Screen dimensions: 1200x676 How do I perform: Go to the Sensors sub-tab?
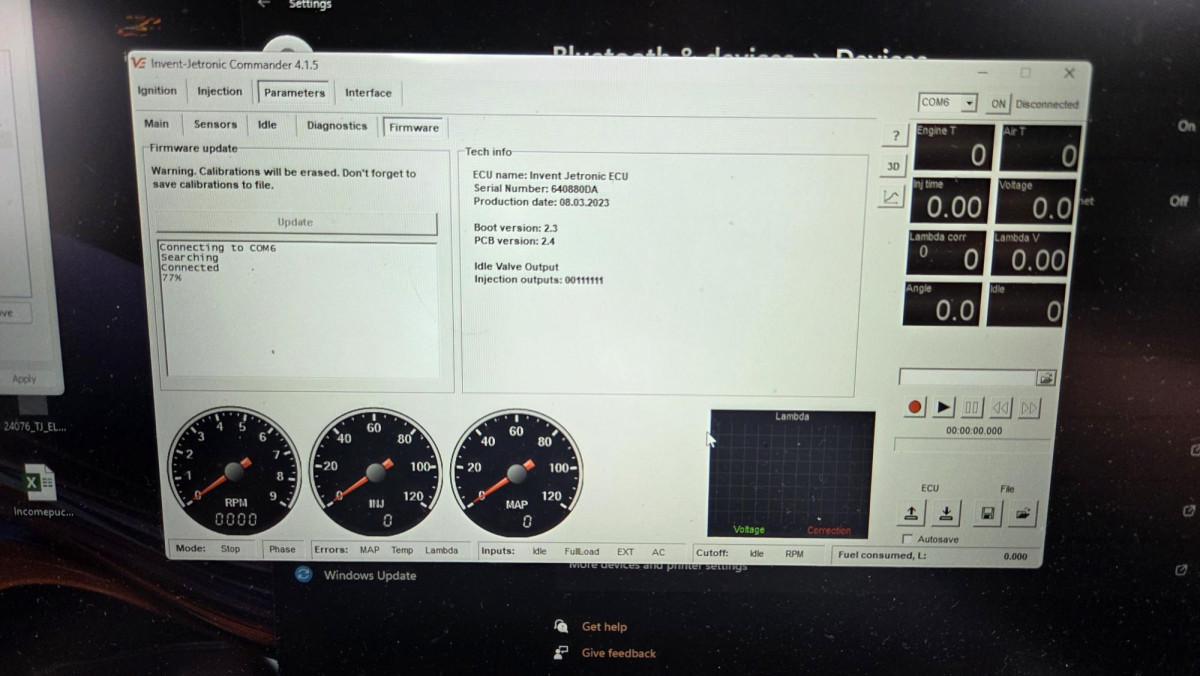pyautogui.click(x=215, y=125)
